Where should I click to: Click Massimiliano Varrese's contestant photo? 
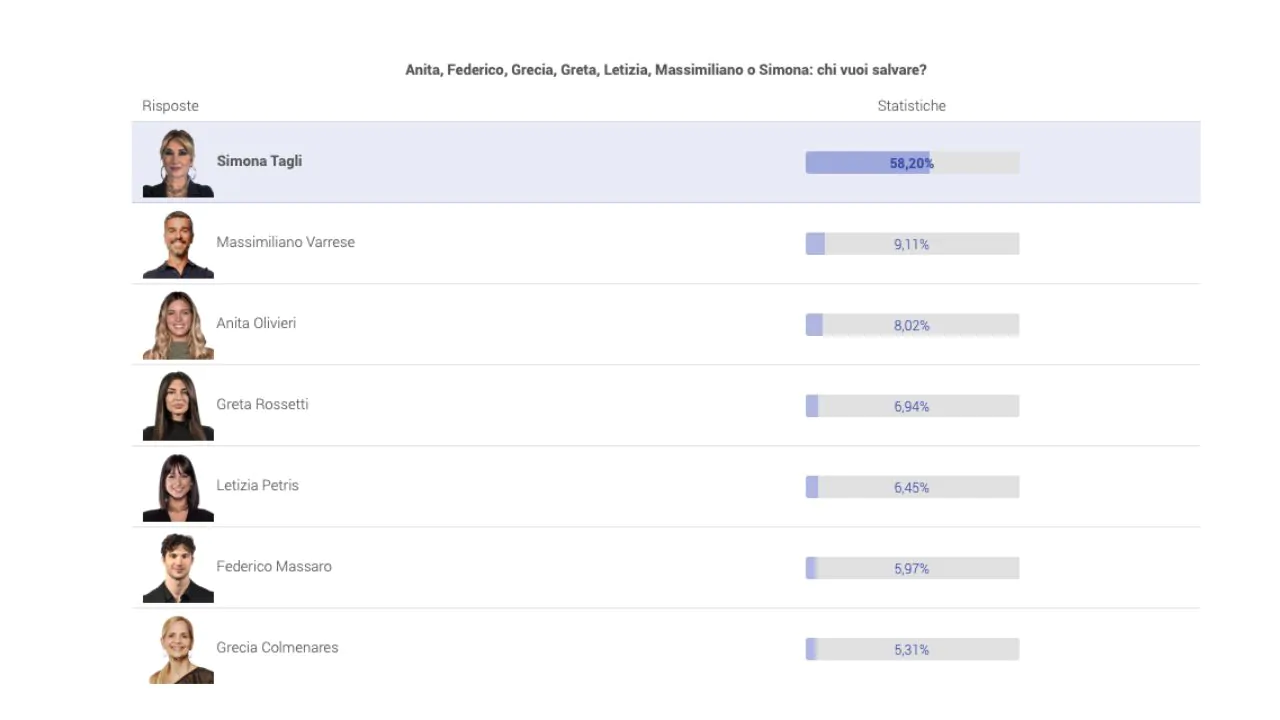click(178, 244)
